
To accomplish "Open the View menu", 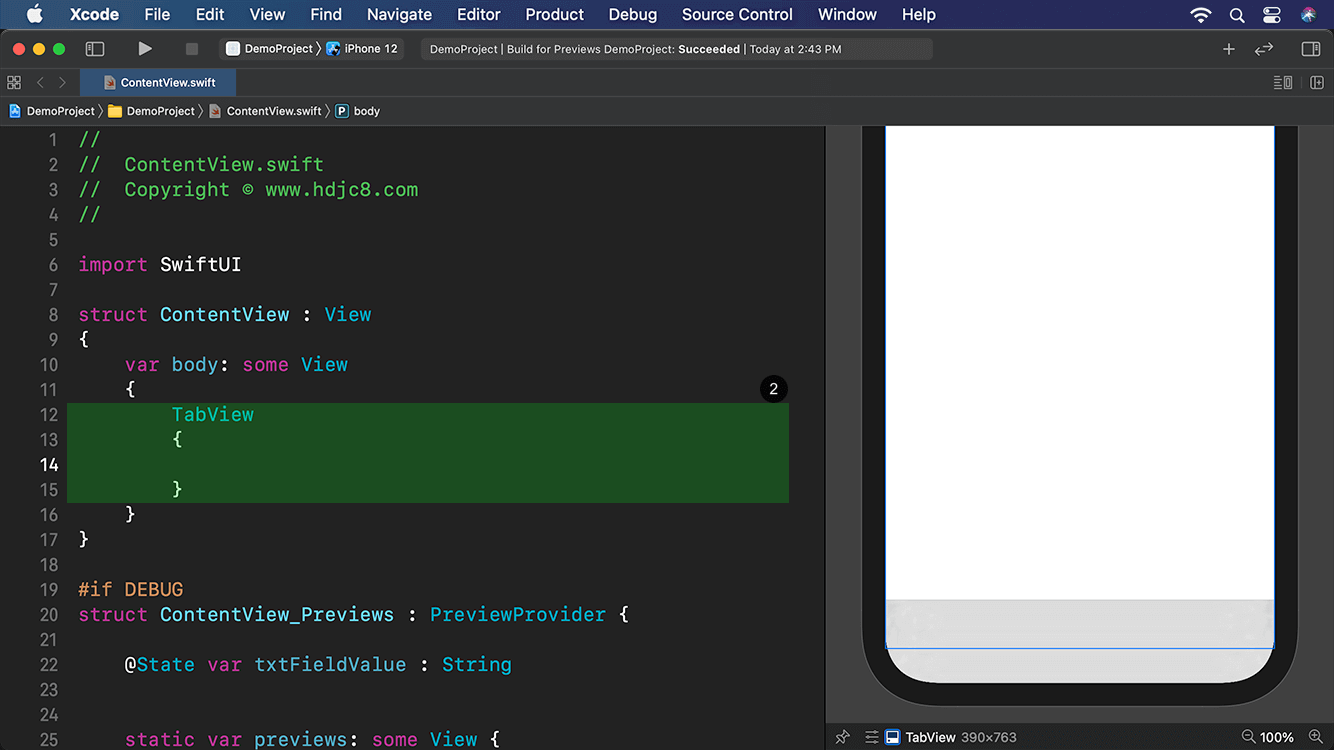I will coord(267,14).
